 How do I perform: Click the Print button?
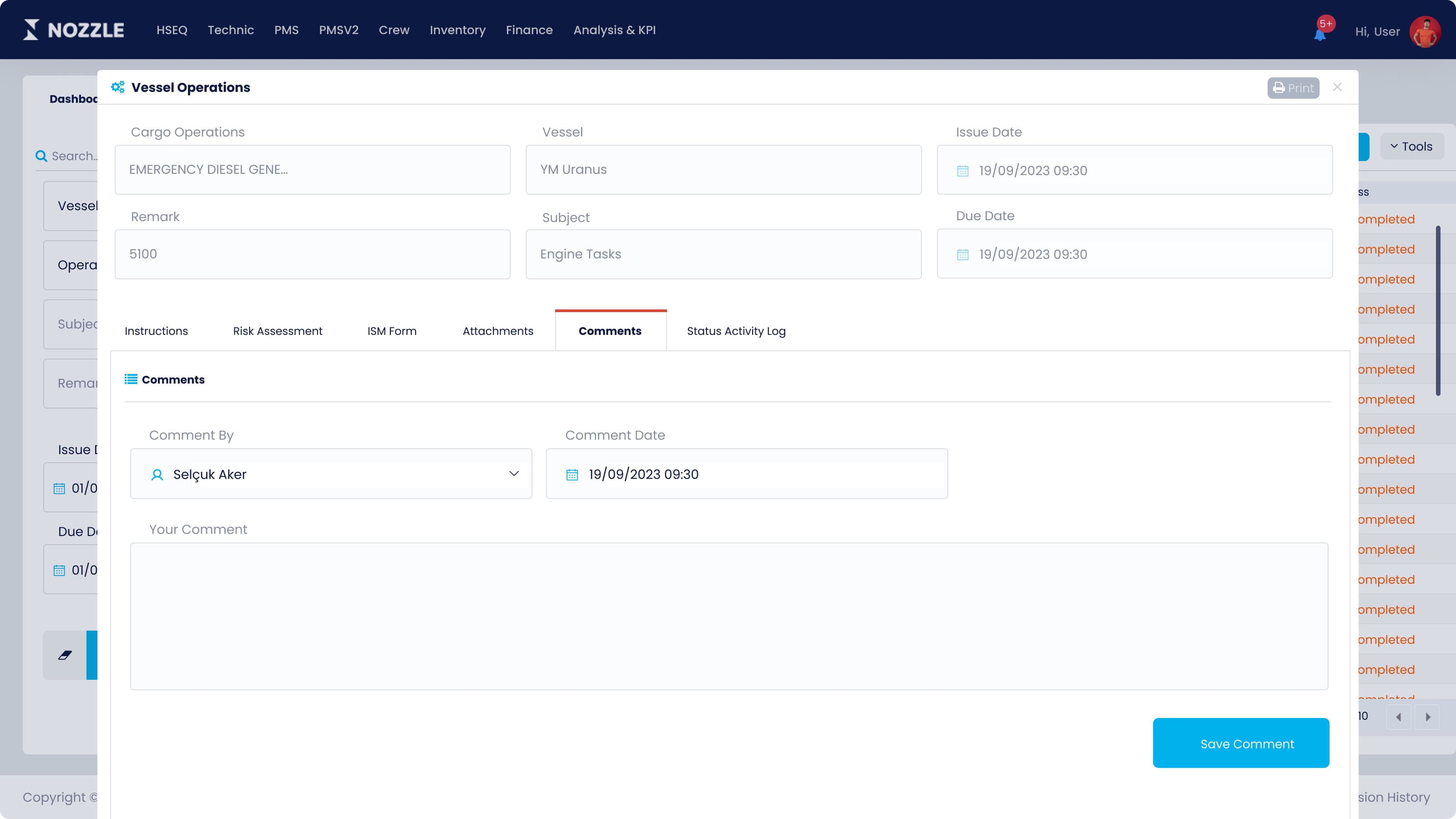click(x=1293, y=88)
